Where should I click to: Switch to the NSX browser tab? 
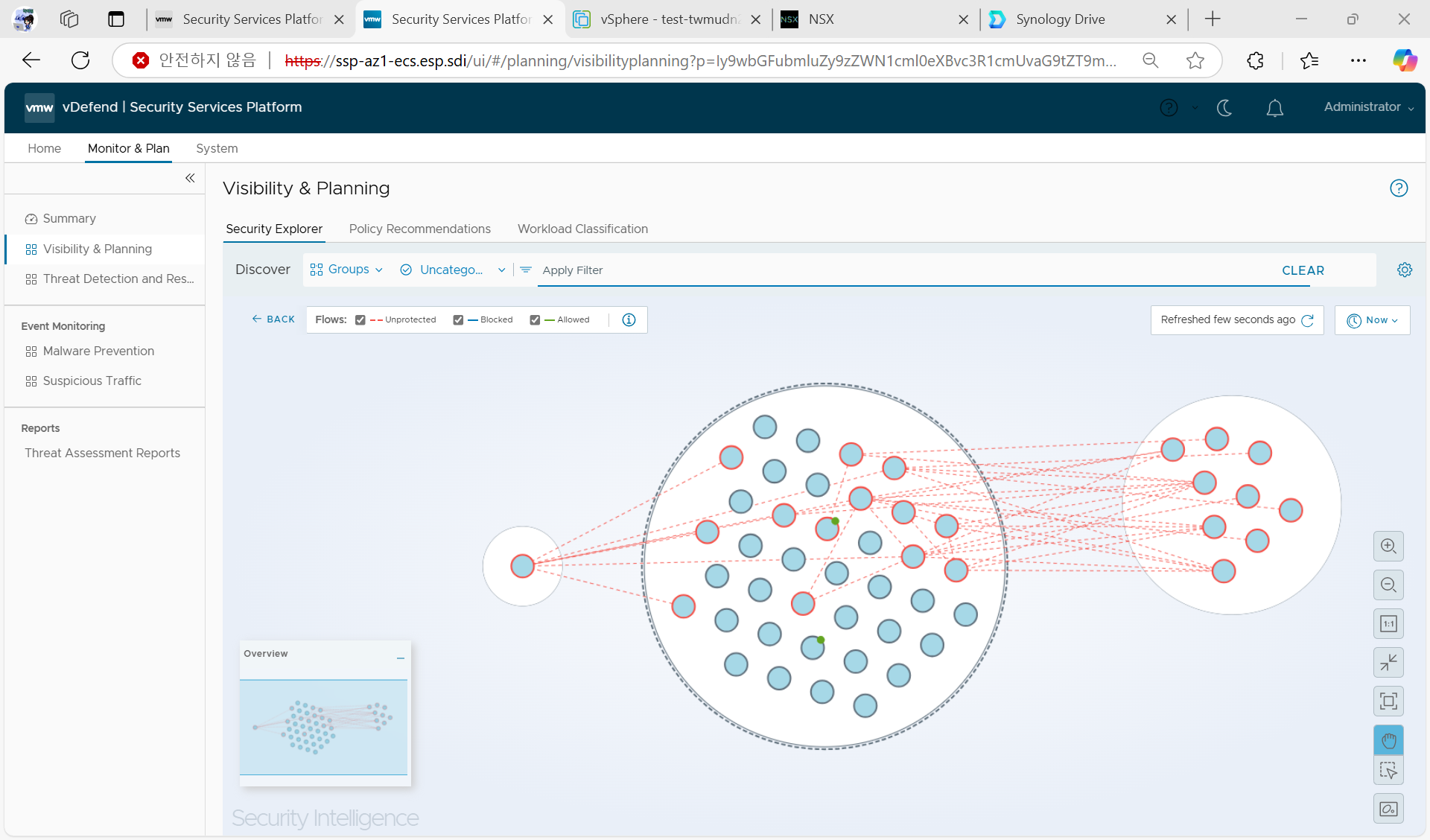click(x=876, y=19)
